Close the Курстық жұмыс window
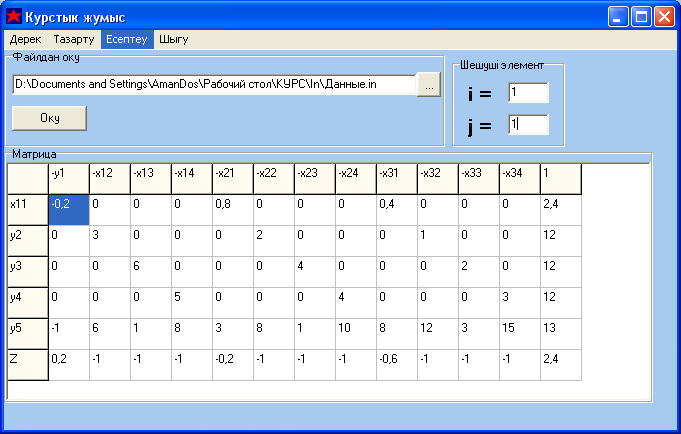The image size is (681, 434). (x=664, y=17)
